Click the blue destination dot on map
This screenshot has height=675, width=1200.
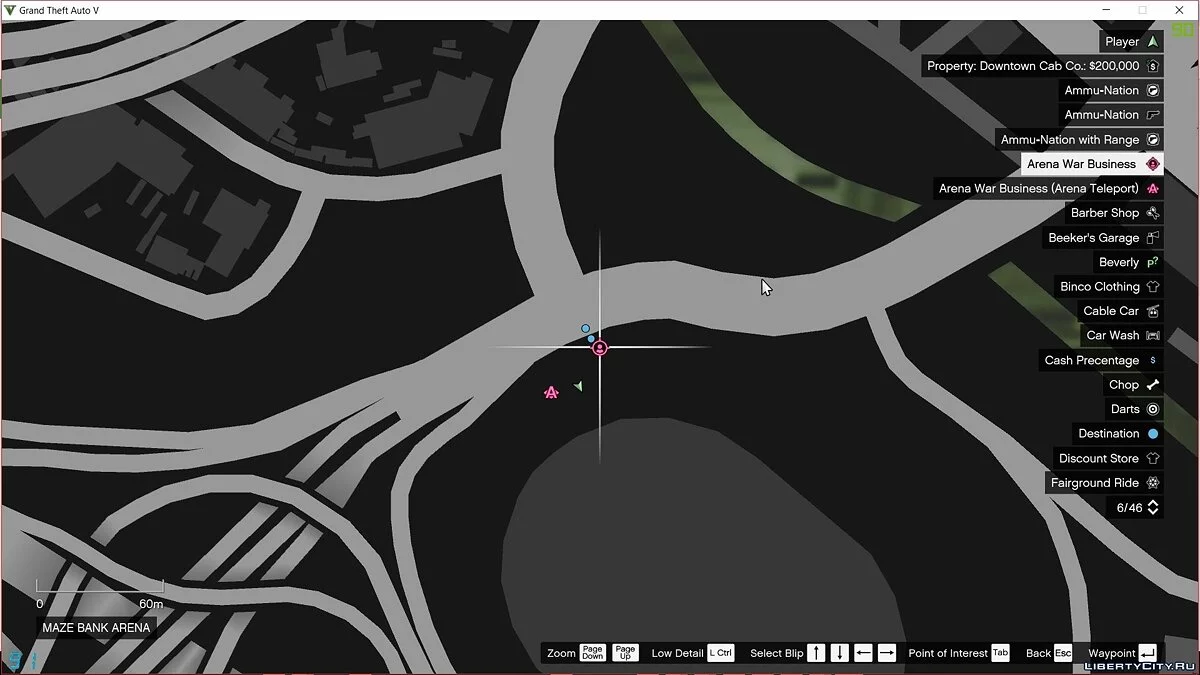pos(586,328)
